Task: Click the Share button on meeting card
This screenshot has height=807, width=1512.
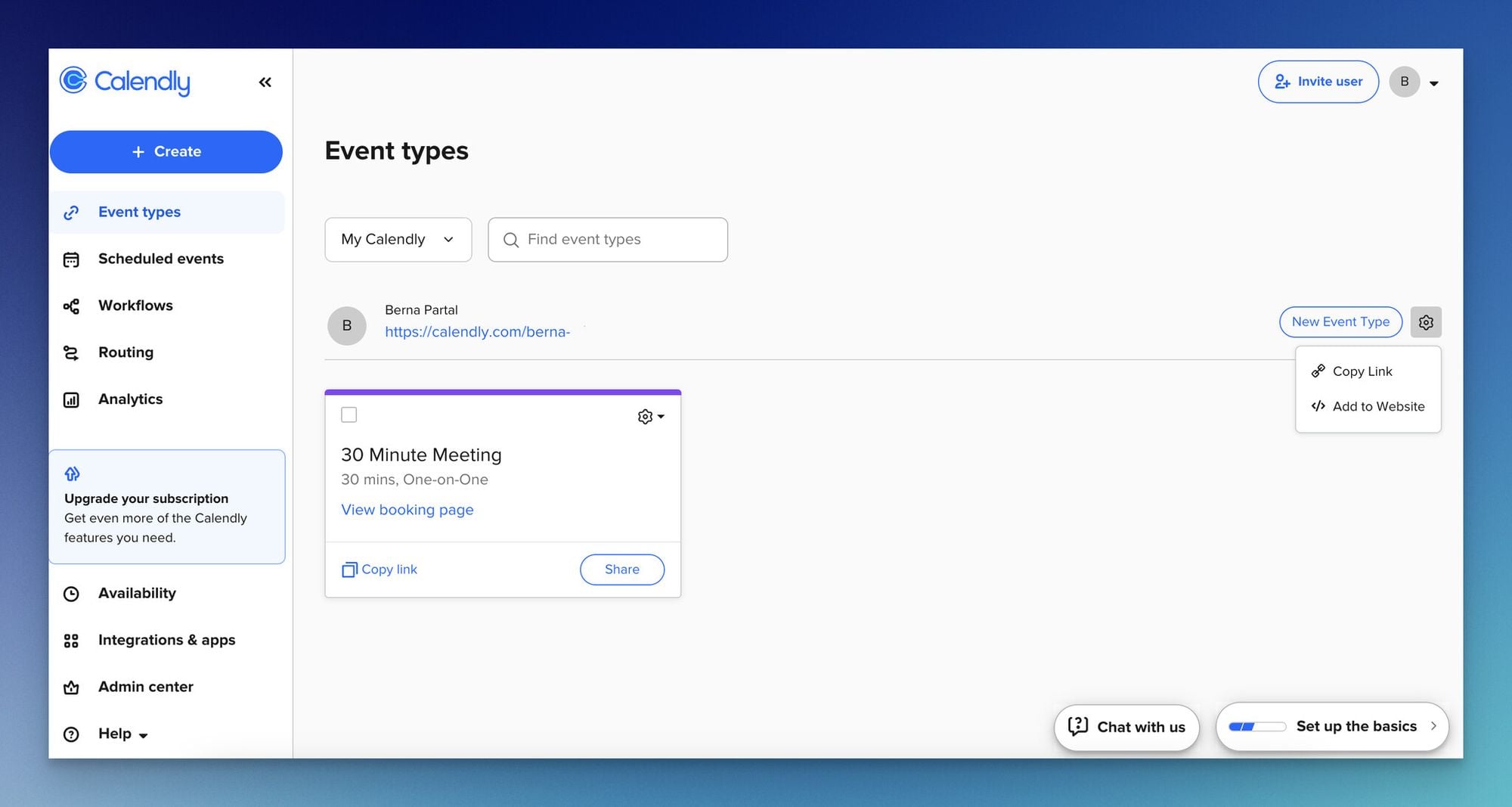Action: (x=622, y=570)
